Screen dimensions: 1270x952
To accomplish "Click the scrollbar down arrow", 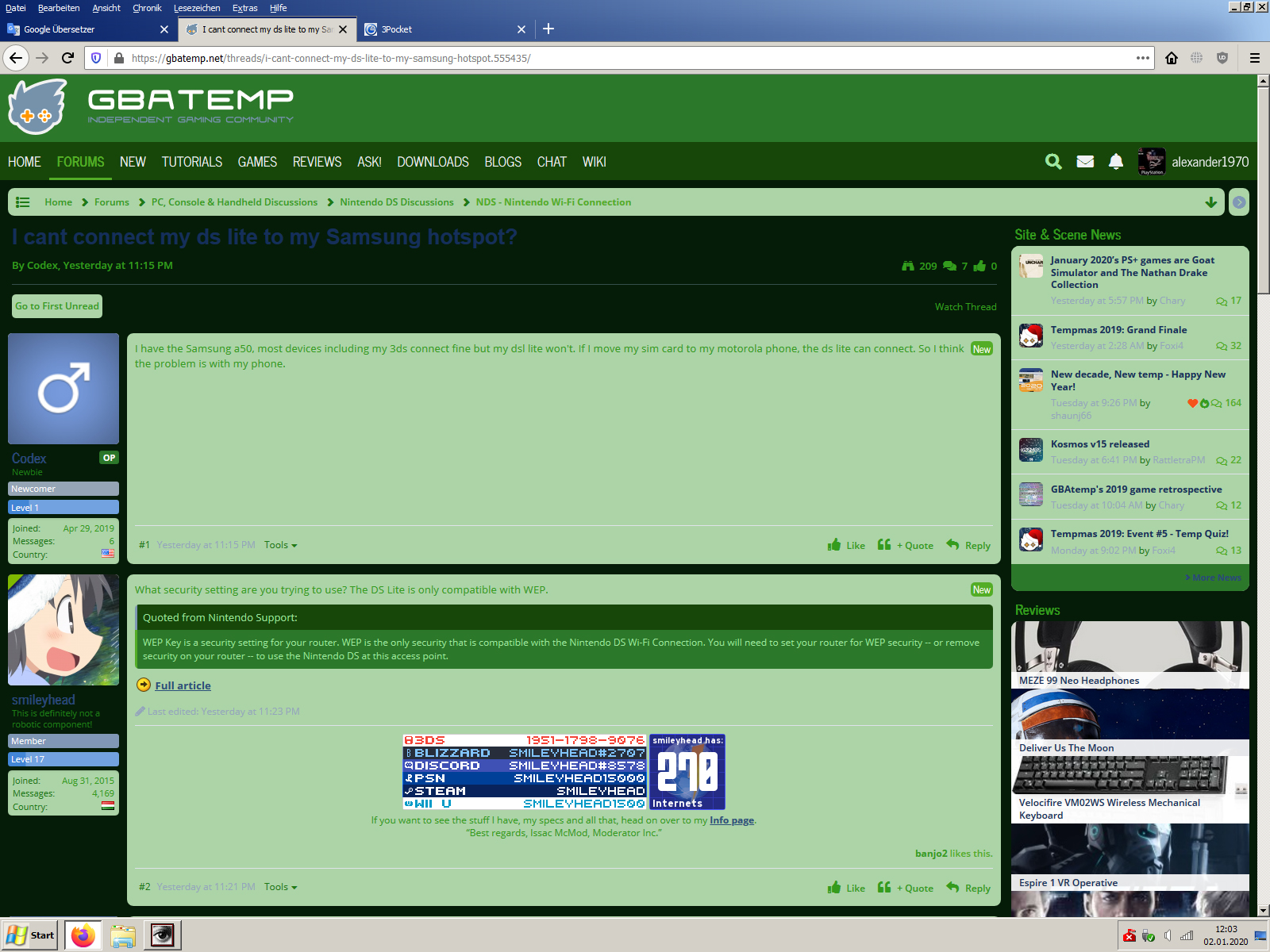I will click(x=1263, y=911).
